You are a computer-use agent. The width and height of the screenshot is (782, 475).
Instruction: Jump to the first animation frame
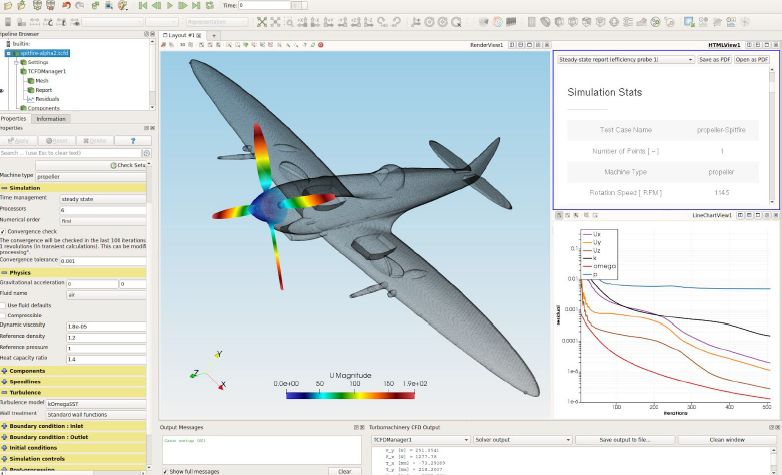tap(143, 5)
